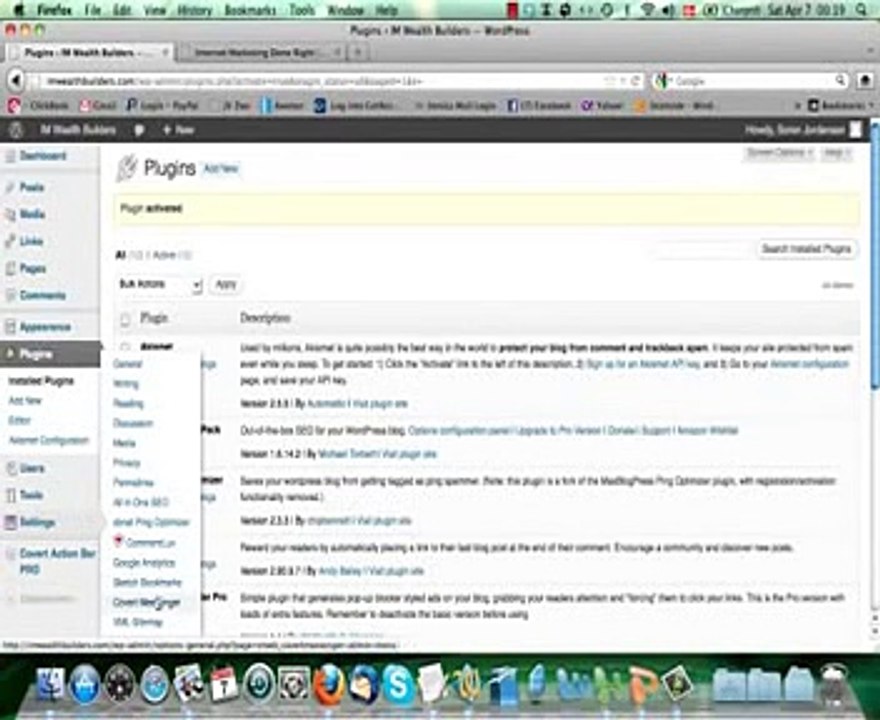This screenshot has height=720, width=880.
Task: Select Google Analytics in Settings flyout
Action: coord(144,562)
